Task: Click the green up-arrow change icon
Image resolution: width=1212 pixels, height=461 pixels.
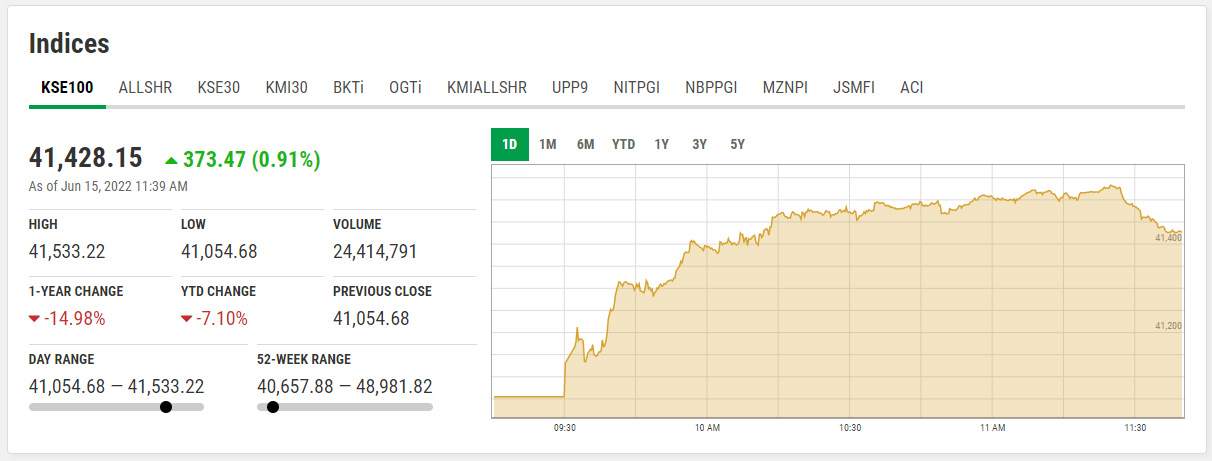Action: tap(171, 159)
